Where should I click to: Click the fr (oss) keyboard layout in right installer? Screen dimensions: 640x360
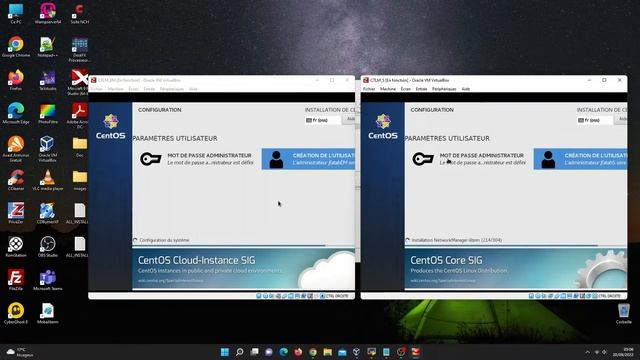click(595, 120)
